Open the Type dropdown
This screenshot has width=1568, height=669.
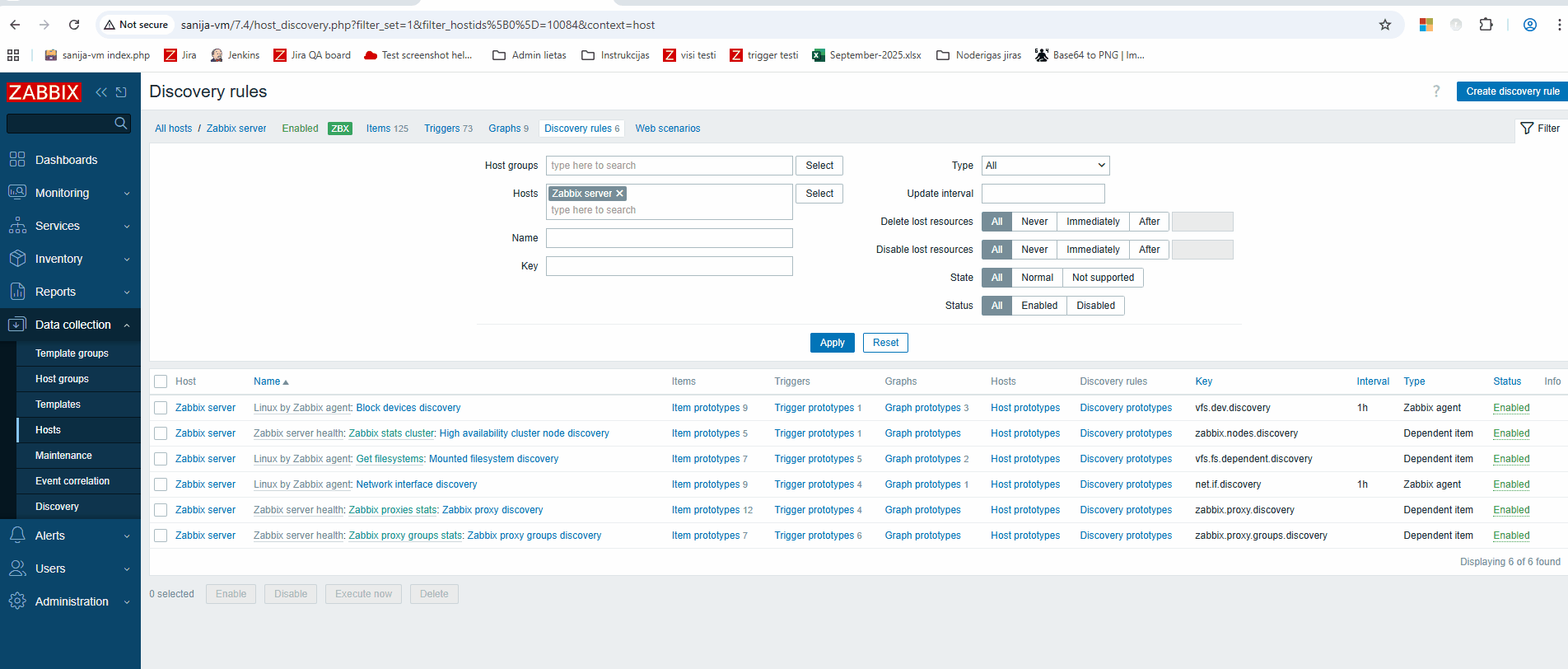(x=1045, y=166)
